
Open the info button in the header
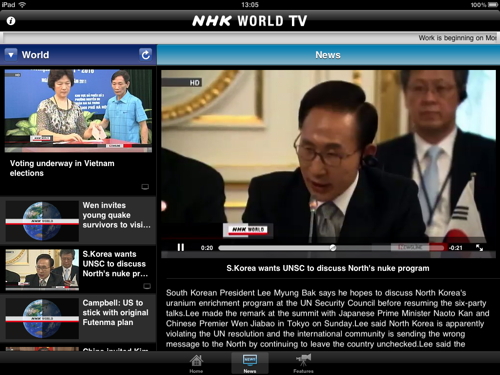coord(11,21)
